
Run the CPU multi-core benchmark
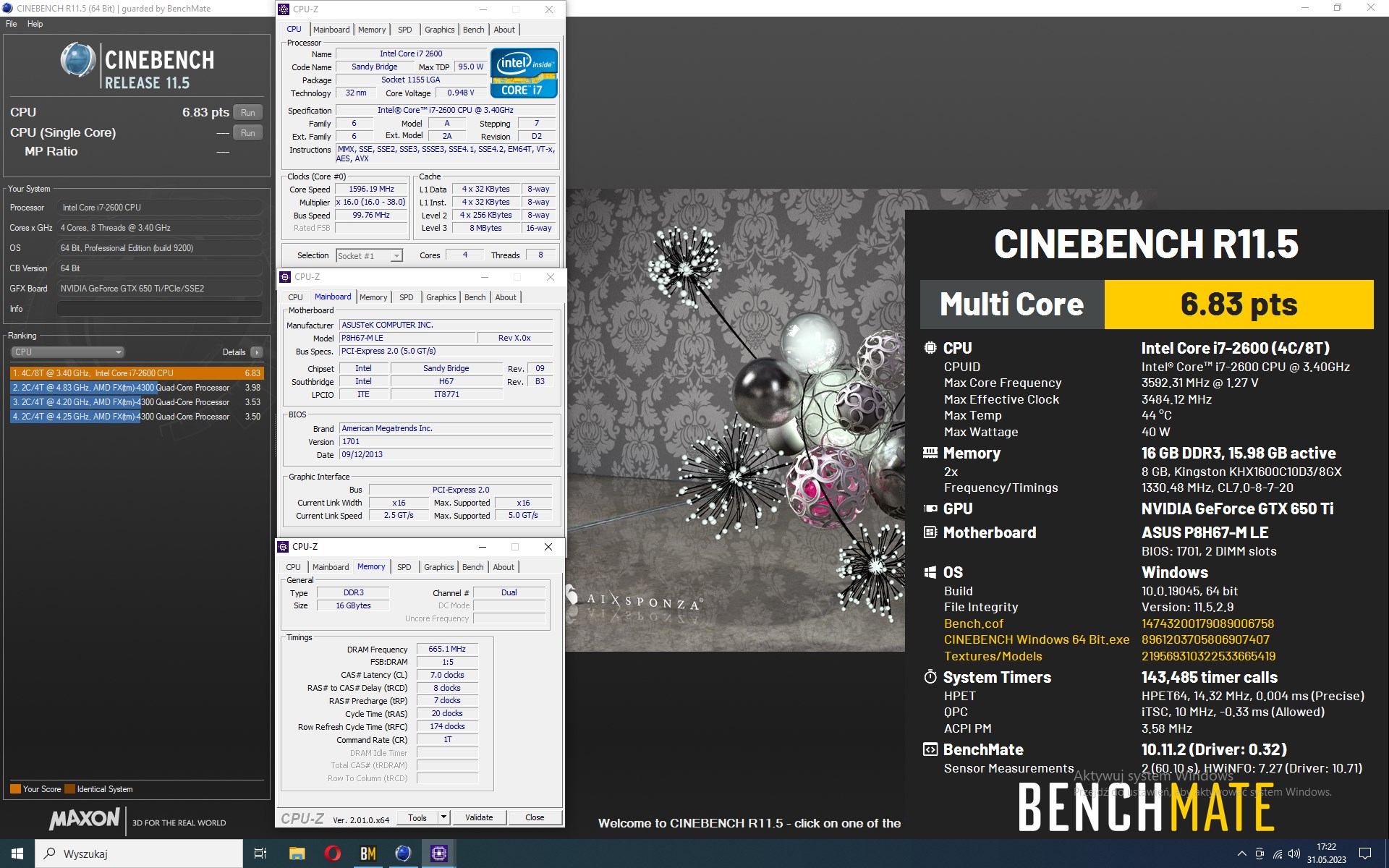[x=248, y=113]
